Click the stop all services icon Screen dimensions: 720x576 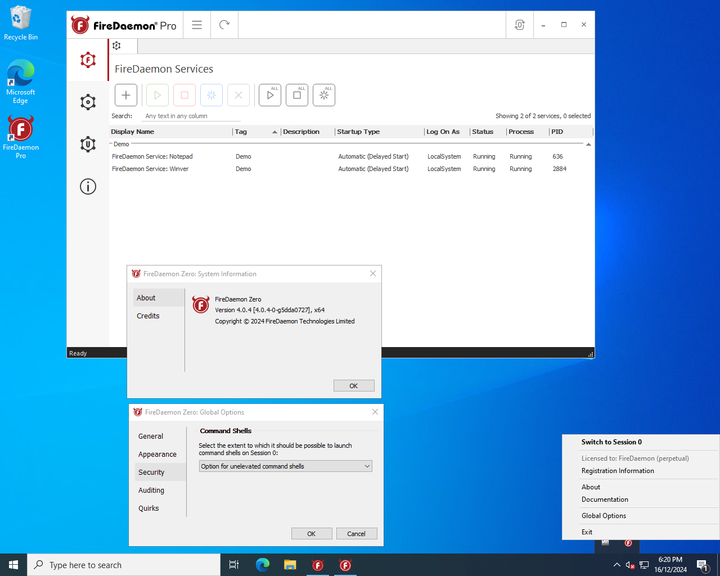click(x=297, y=95)
